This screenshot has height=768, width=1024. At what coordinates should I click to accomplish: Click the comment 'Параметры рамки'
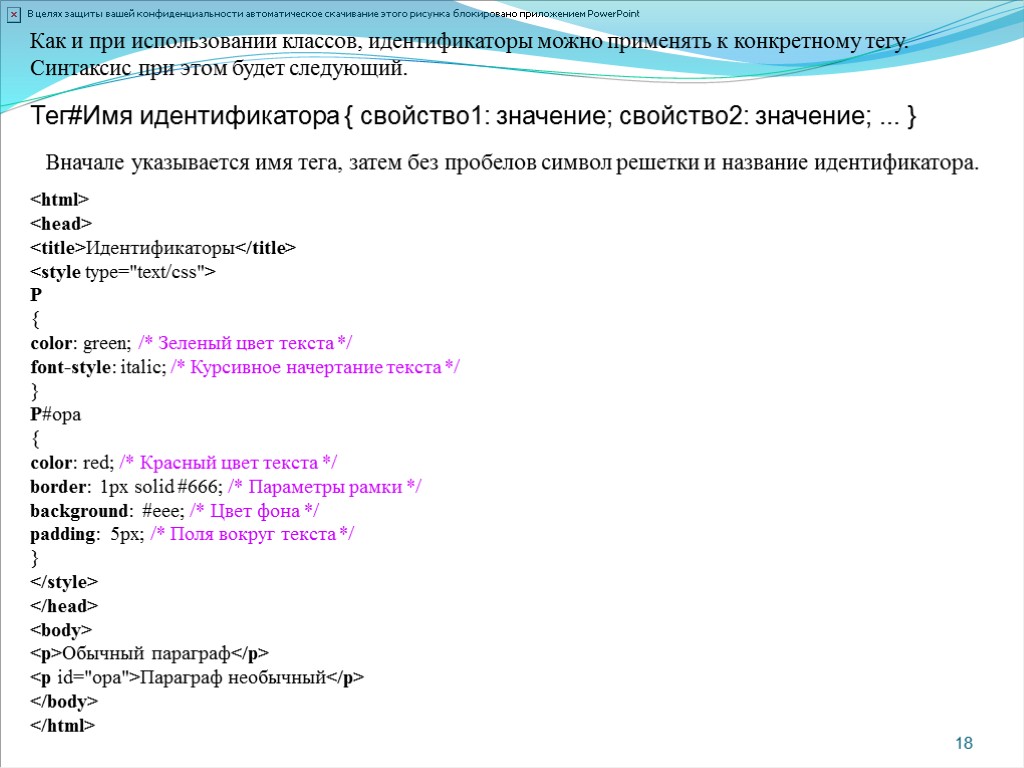[325, 487]
